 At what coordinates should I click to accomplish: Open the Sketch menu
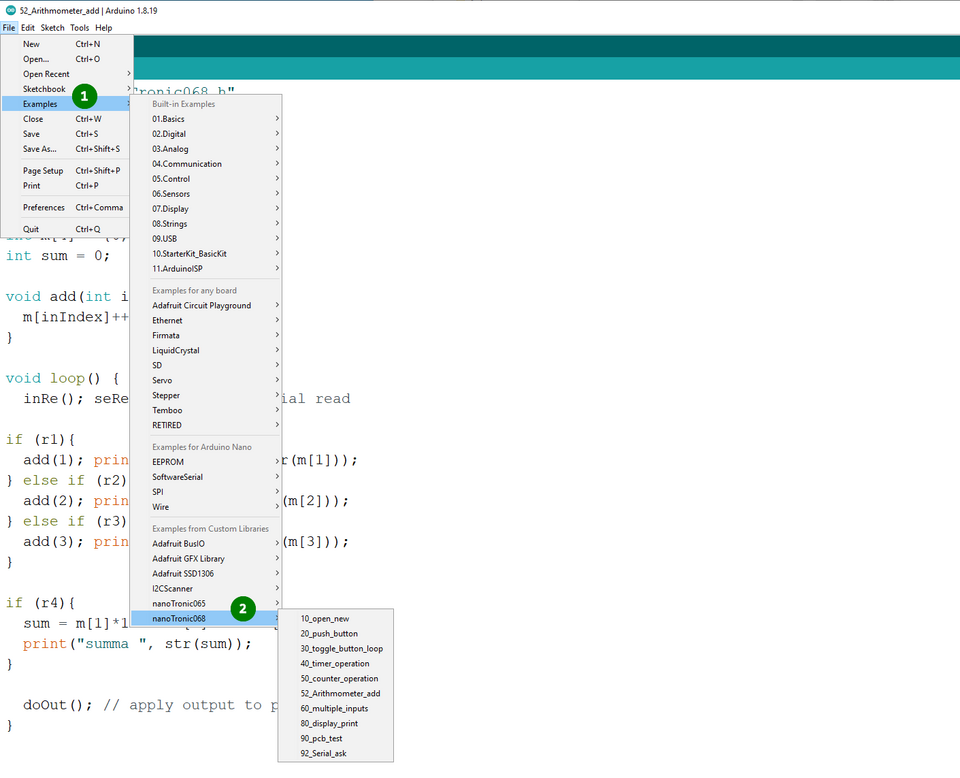tap(52, 28)
